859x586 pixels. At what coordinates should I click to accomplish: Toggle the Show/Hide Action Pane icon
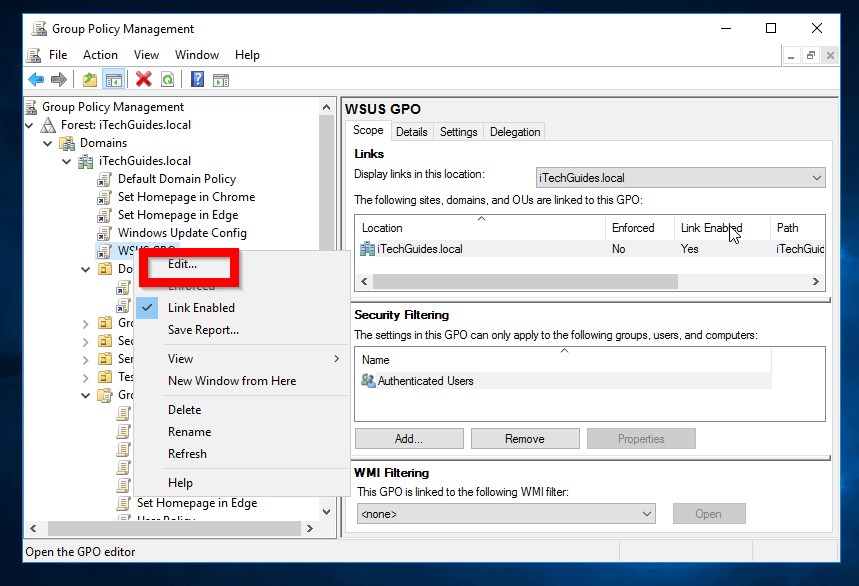pos(221,80)
